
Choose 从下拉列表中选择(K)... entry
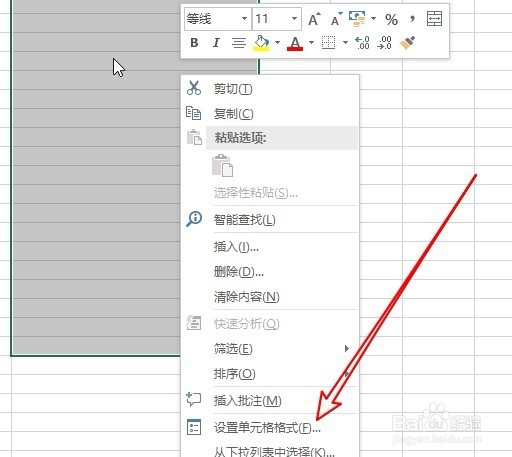270,450
